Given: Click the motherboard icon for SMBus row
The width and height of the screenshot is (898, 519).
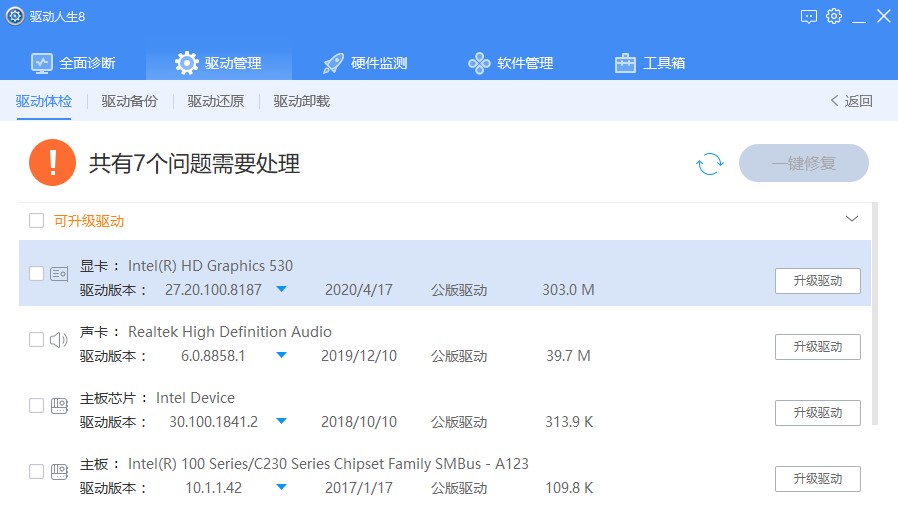Looking at the screenshot, I should (x=60, y=472).
